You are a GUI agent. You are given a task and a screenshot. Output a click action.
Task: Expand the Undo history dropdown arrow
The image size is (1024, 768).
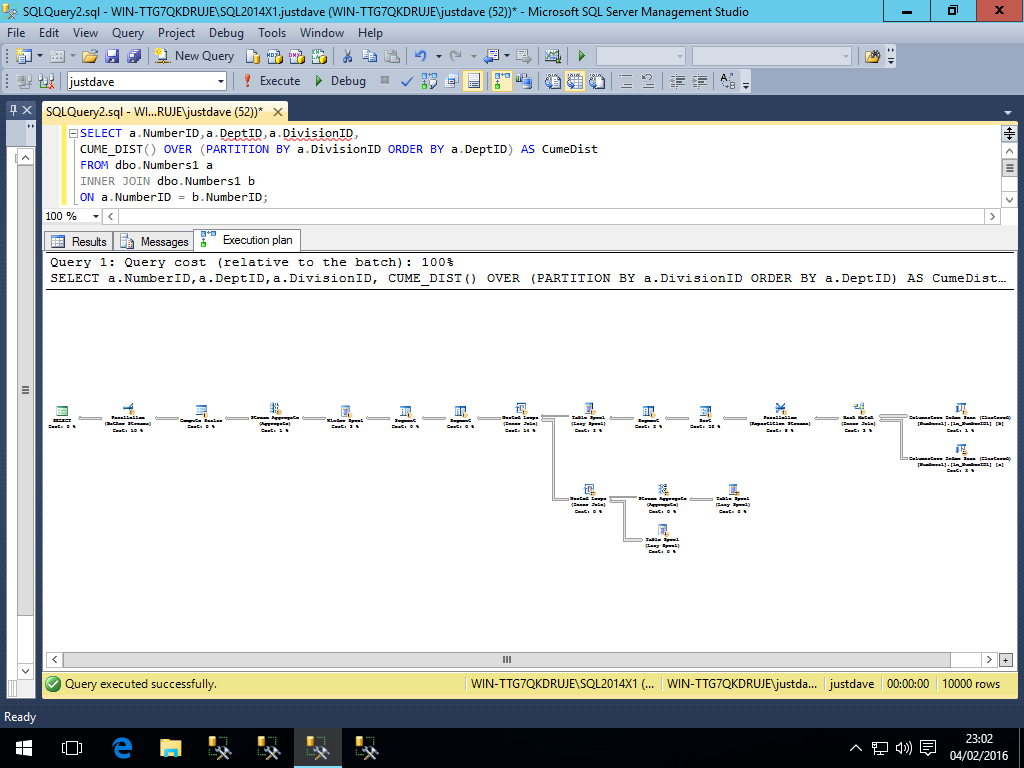438,56
